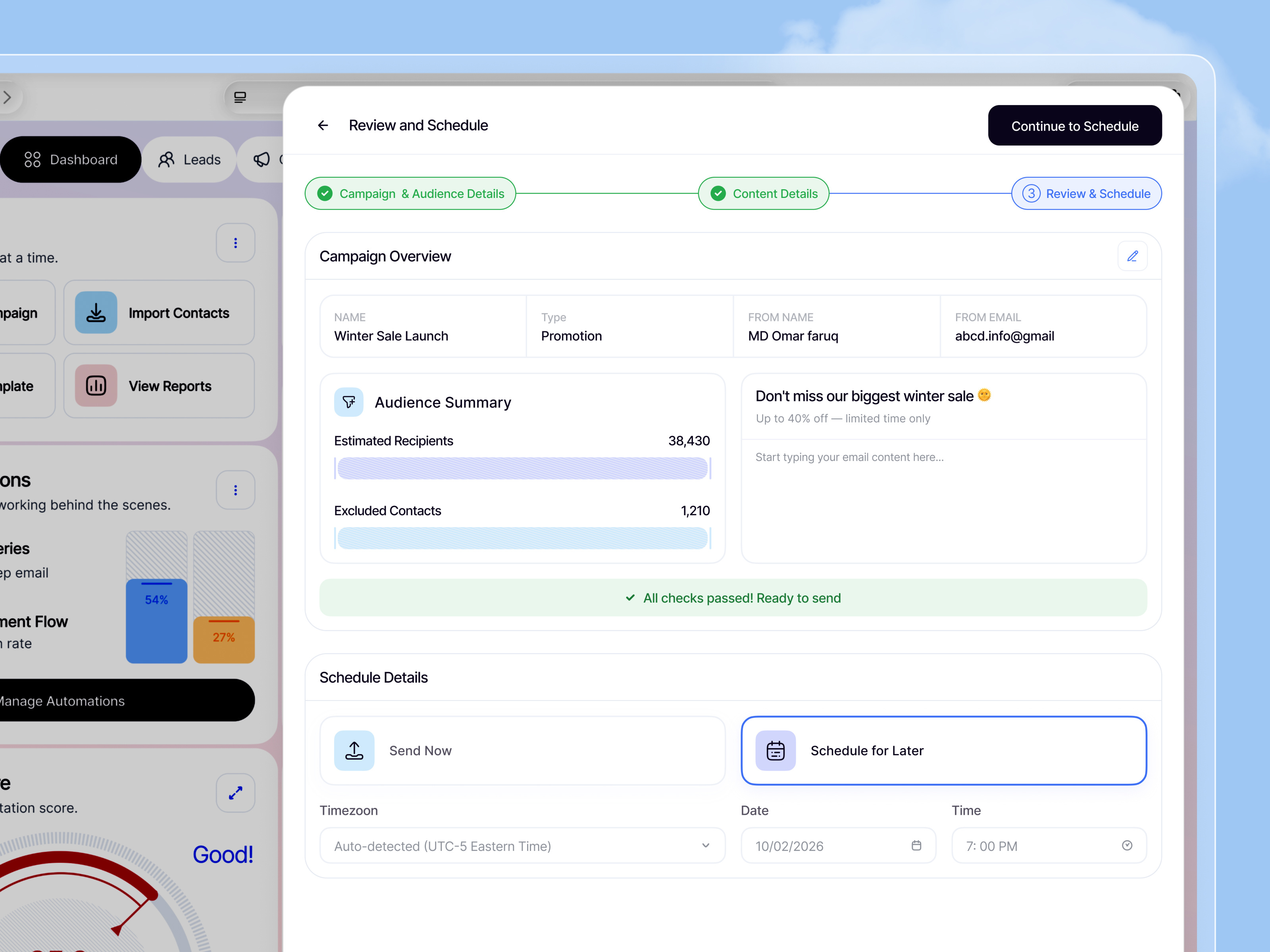Click the Schedule for Later calendar icon

coord(775,750)
